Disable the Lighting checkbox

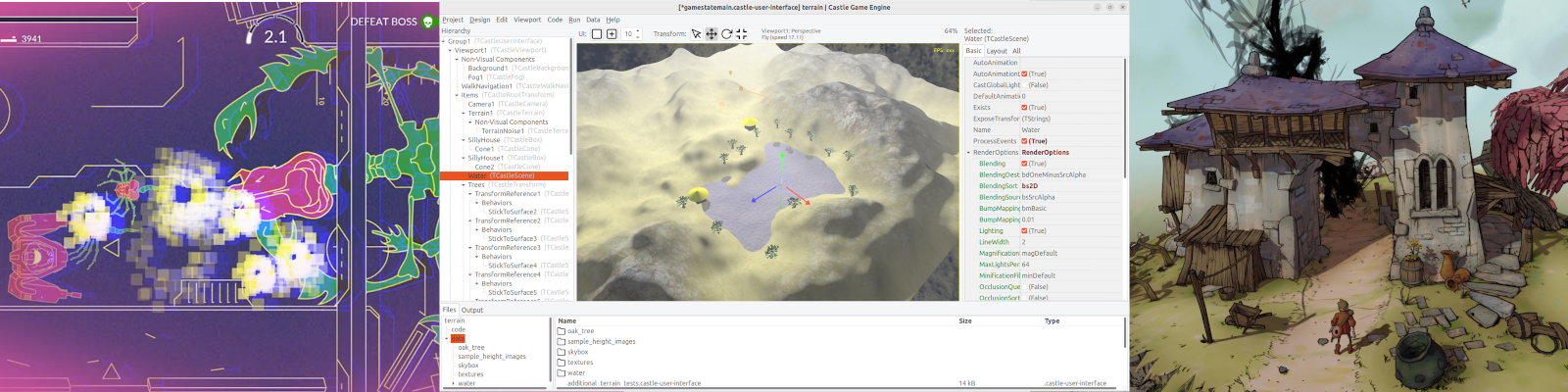tap(1024, 231)
